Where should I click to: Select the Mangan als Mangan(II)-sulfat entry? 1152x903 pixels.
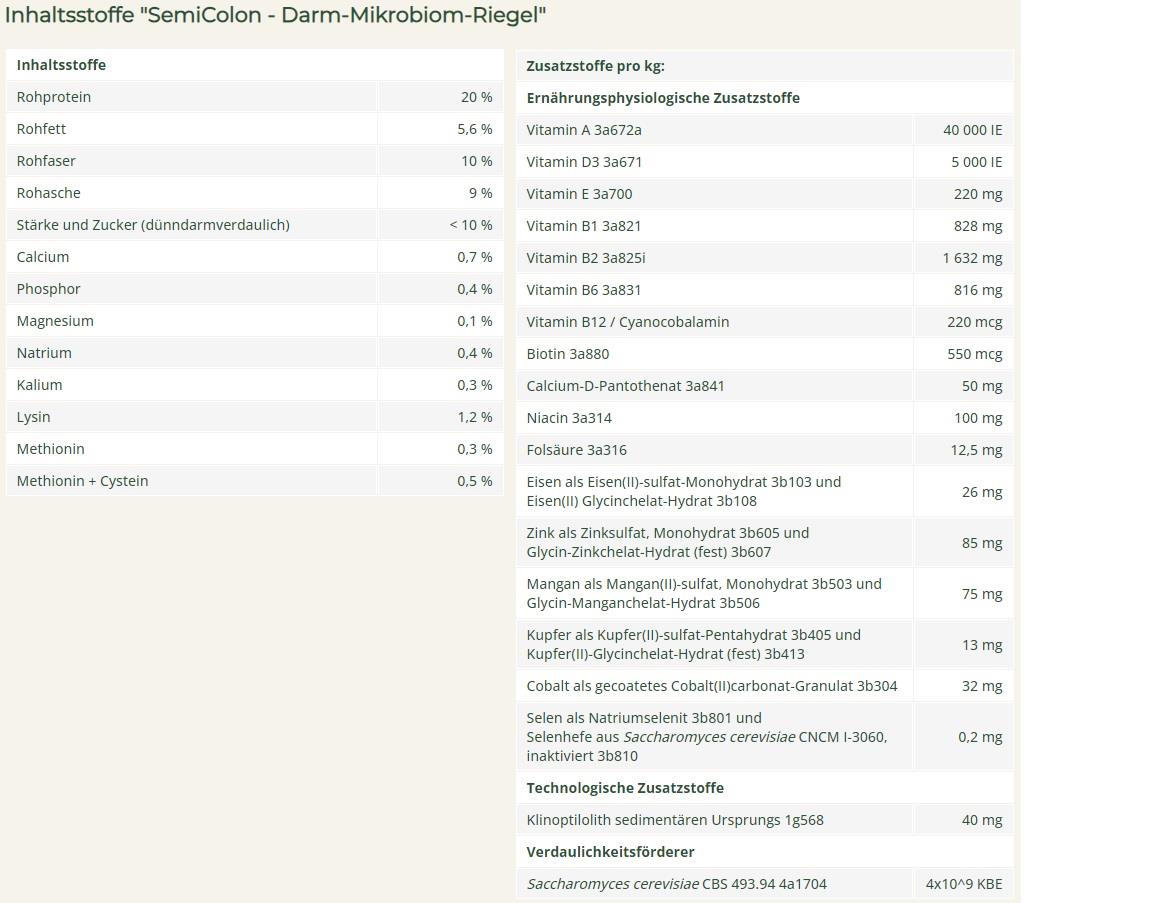point(704,593)
